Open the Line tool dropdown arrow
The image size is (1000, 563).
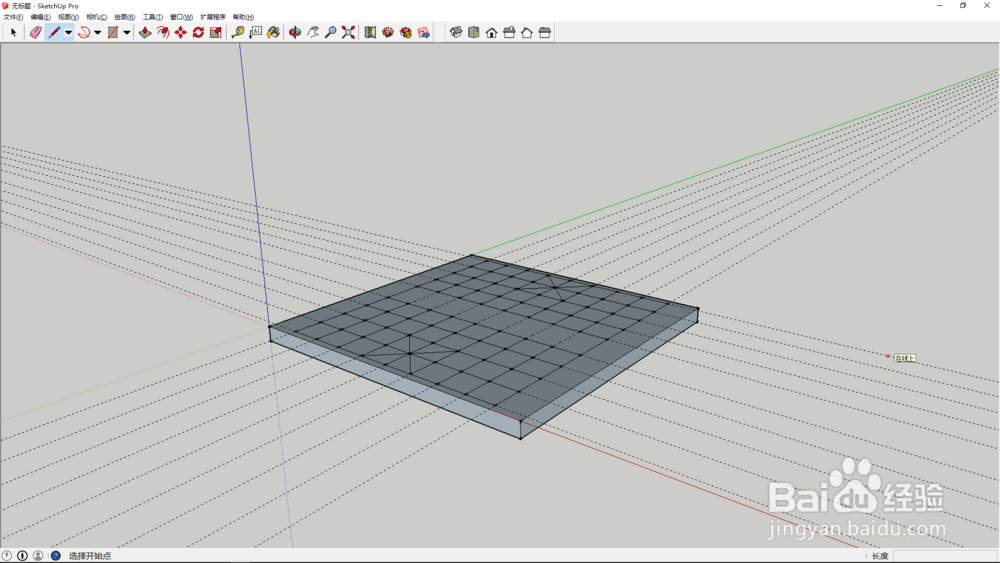click(x=68, y=33)
